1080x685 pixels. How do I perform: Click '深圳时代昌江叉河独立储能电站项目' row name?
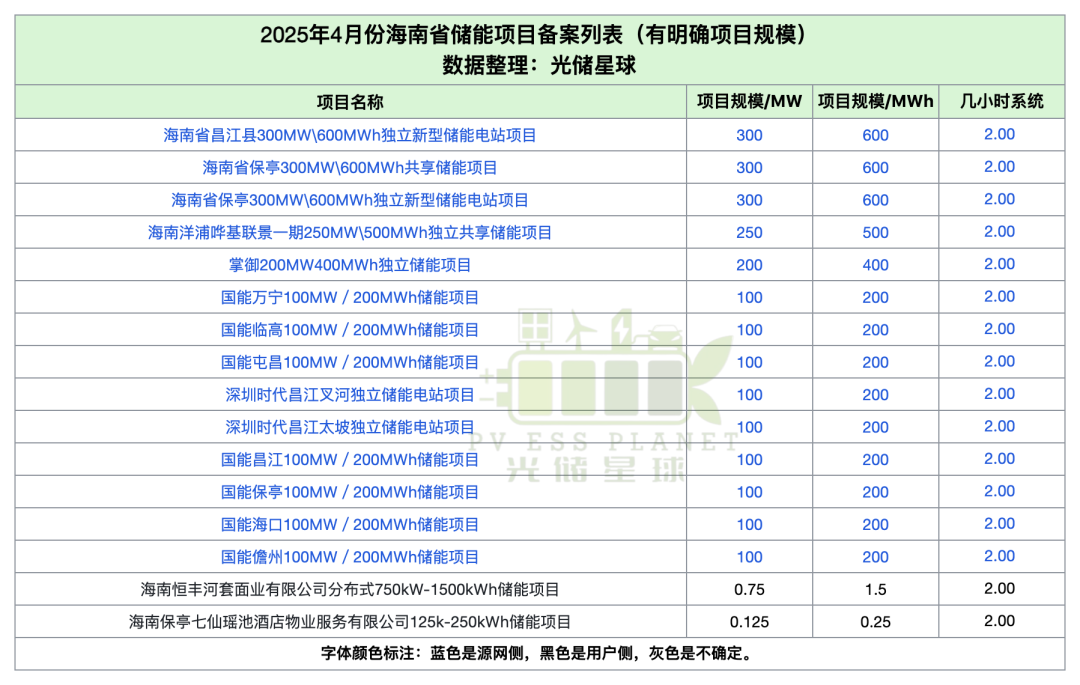point(350,394)
